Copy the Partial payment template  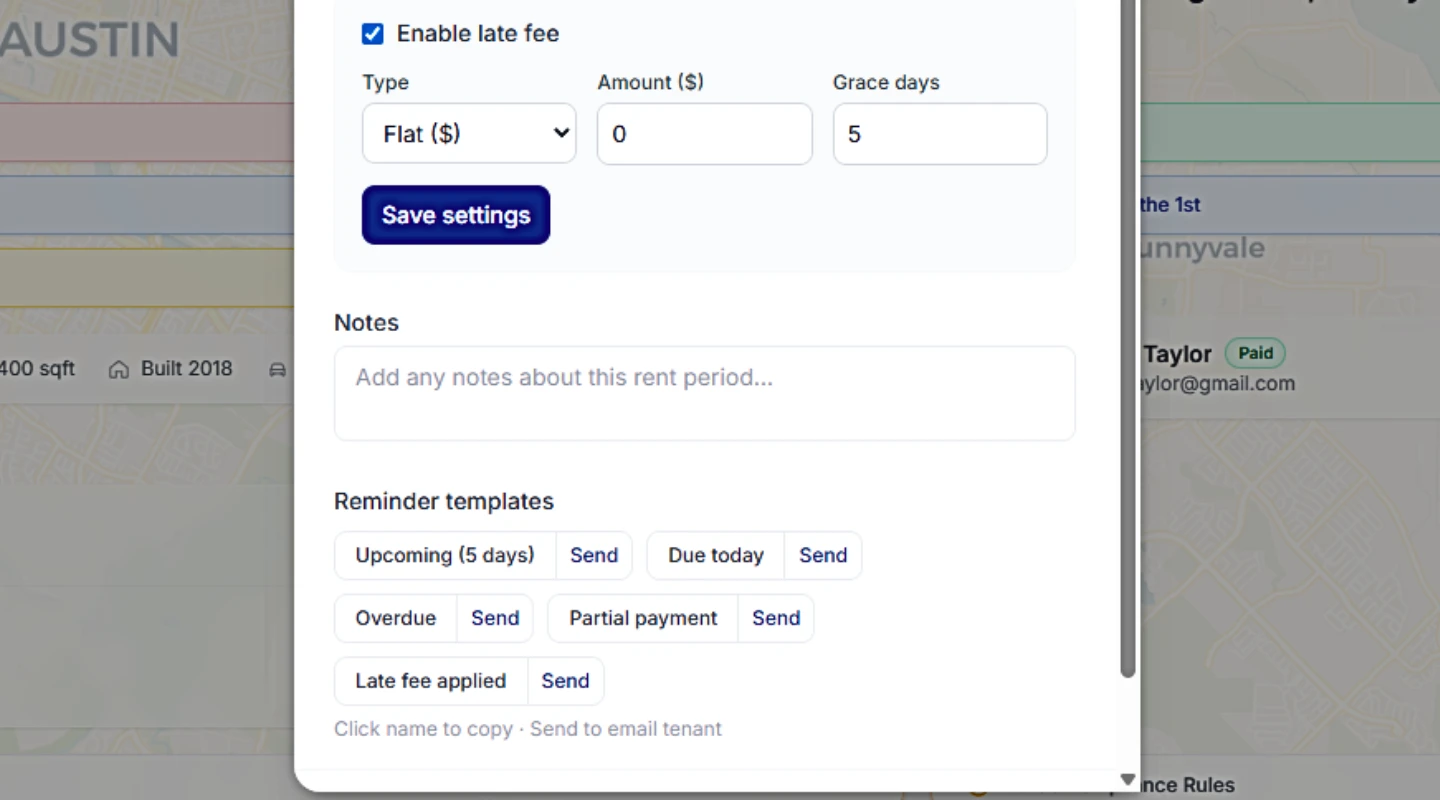[x=643, y=618]
